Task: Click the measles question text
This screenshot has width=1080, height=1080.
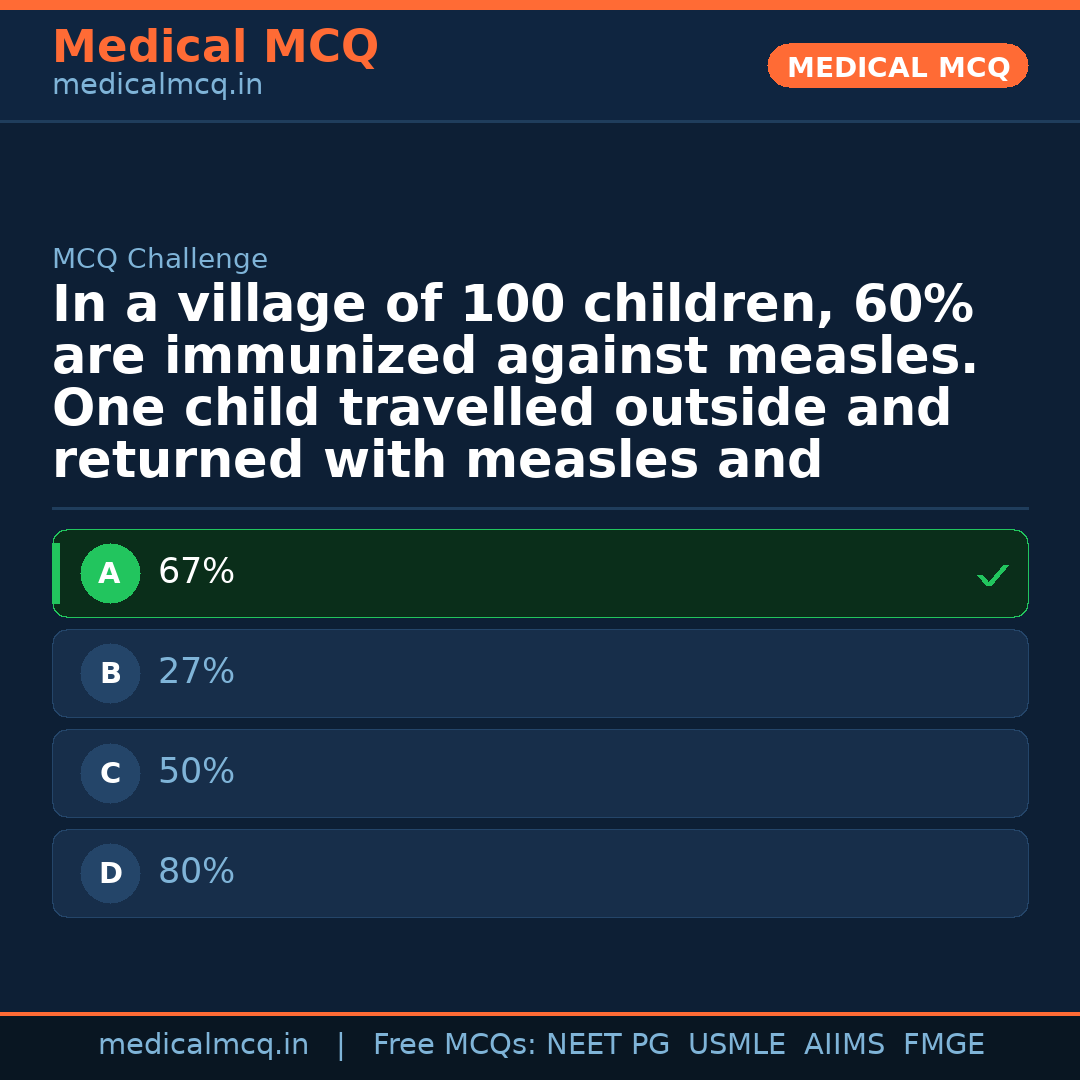Action: click(x=514, y=383)
